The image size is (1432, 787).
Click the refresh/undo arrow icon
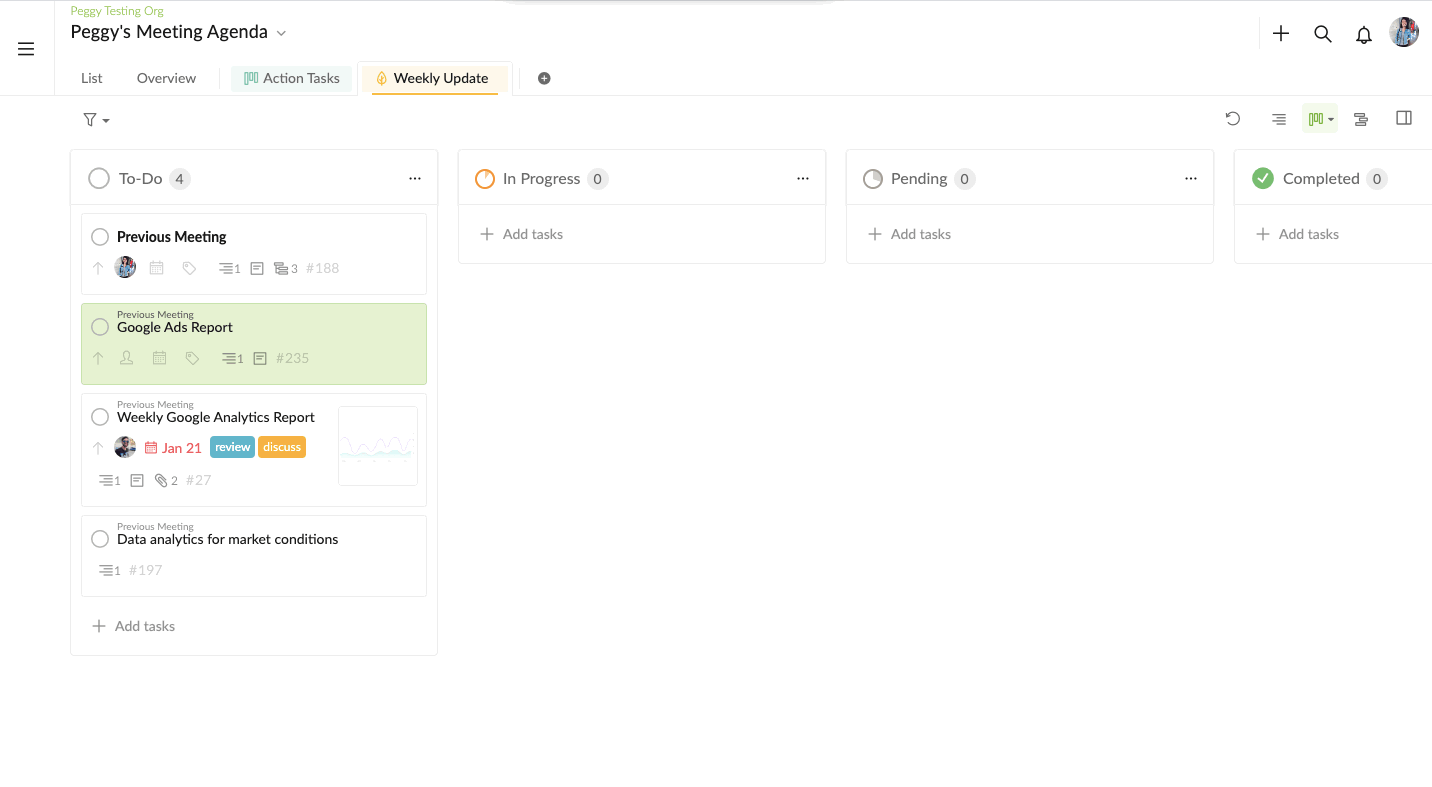pos(1233,119)
